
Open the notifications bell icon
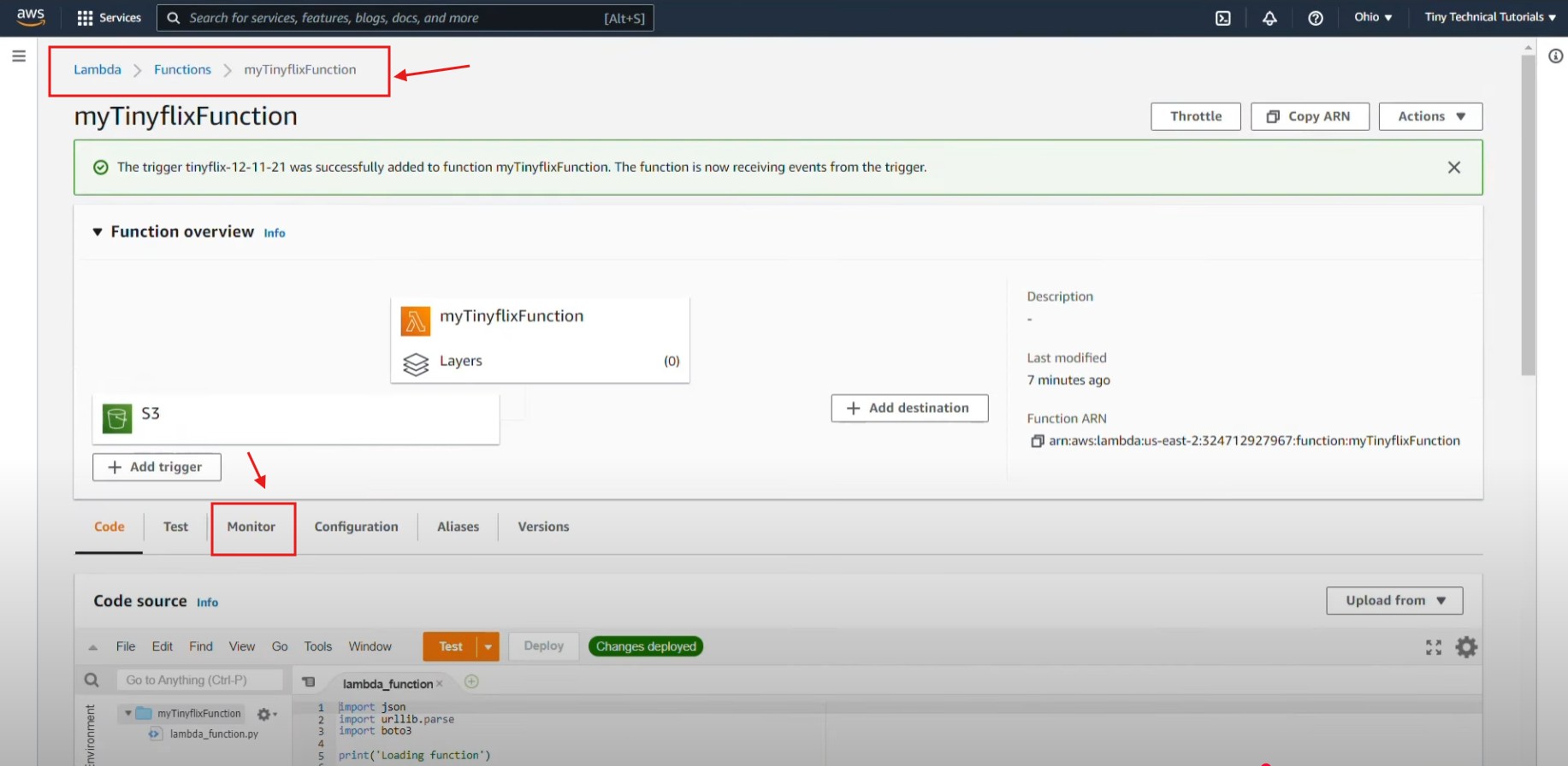tap(1269, 18)
